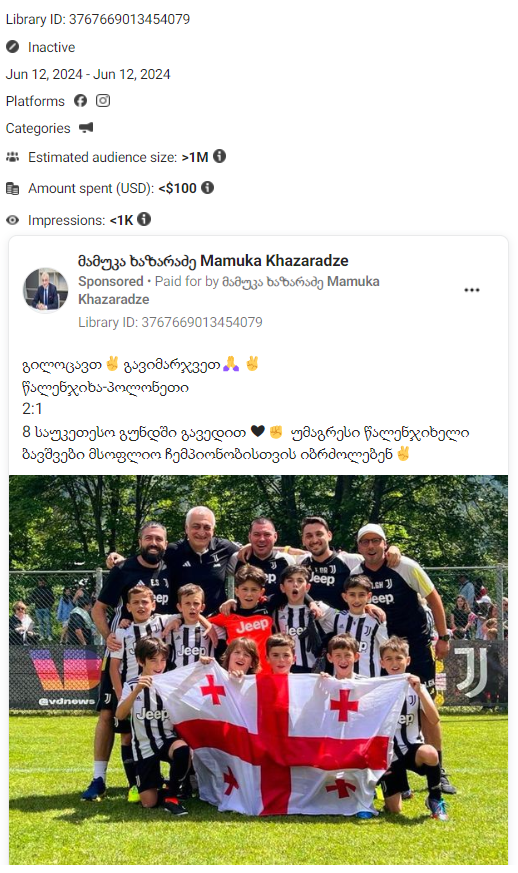Click the Georgian ad caption text
The width and height of the screenshot is (518, 873).
pos(246,409)
